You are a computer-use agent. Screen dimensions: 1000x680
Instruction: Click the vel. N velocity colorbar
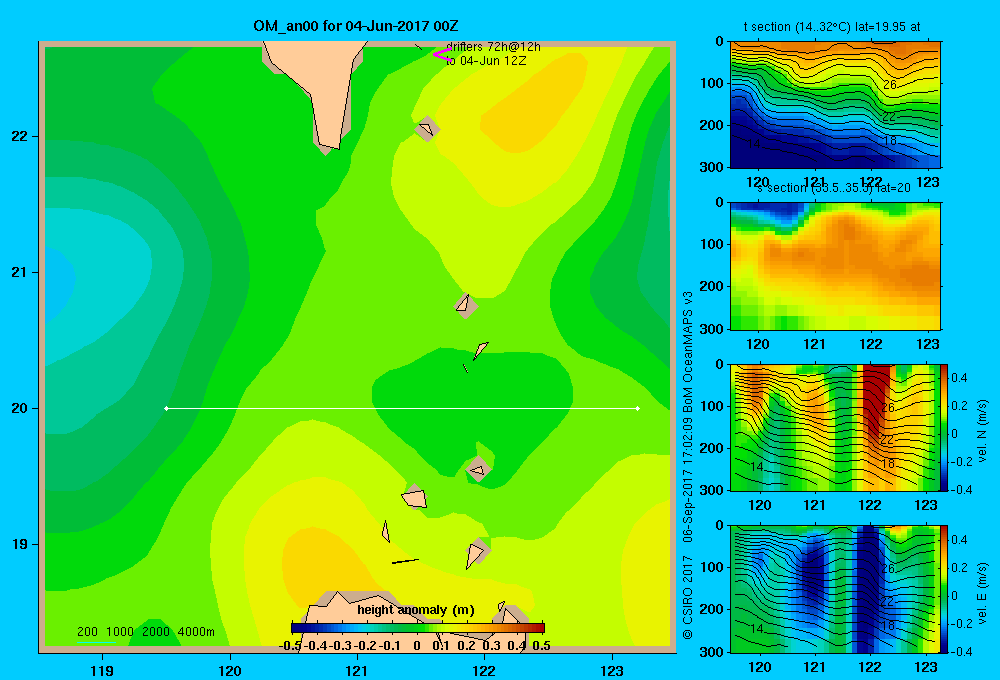(x=945, y=428)
